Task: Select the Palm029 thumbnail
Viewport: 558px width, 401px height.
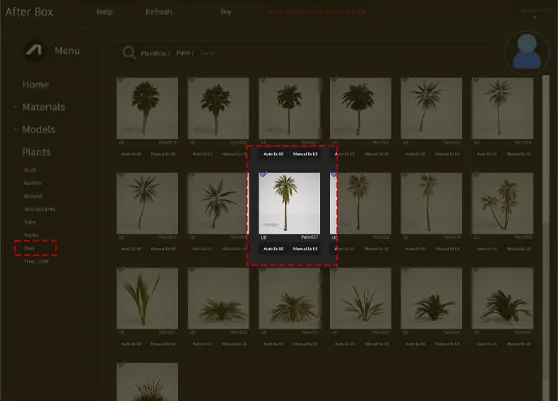Action: (431, 204)
